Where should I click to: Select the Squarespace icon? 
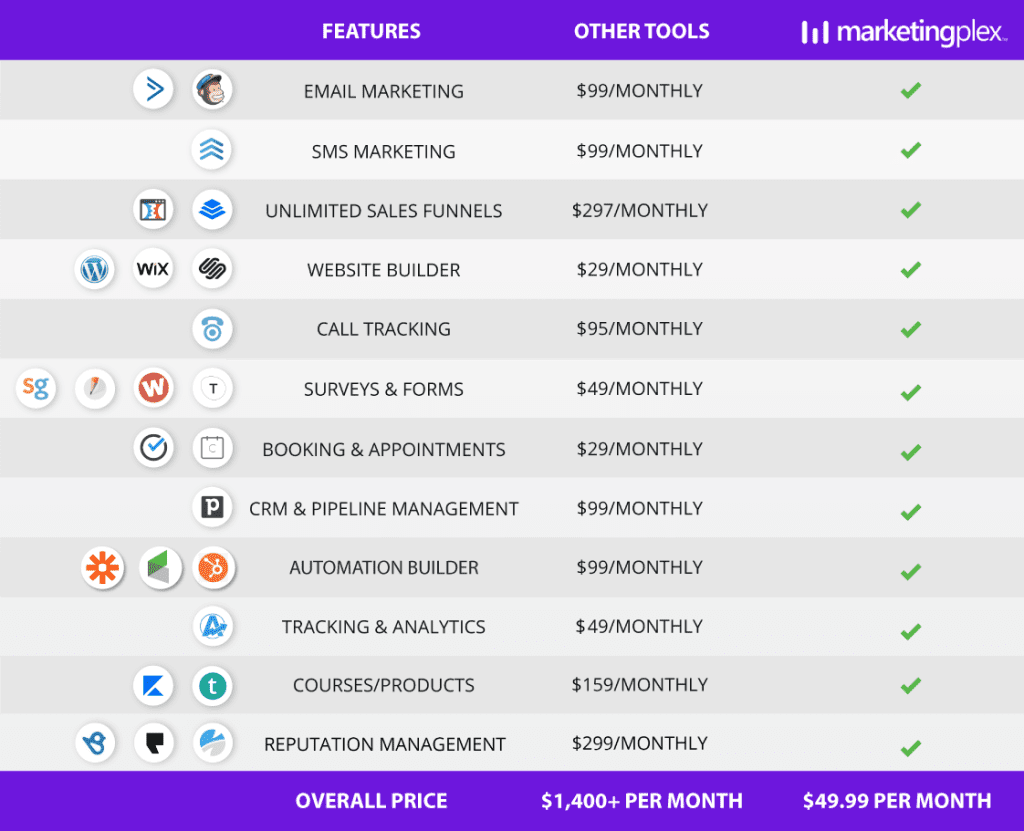212,269
